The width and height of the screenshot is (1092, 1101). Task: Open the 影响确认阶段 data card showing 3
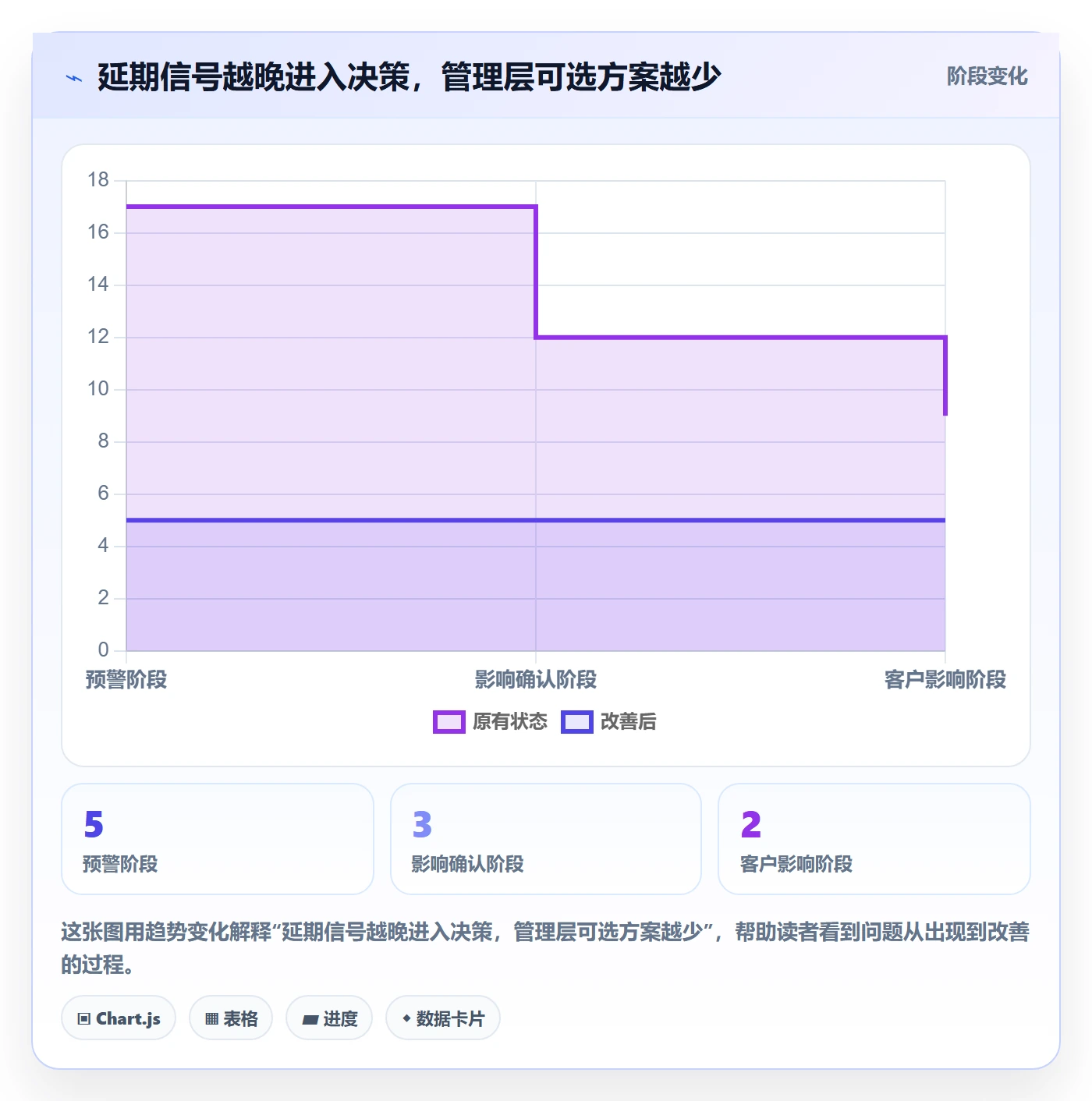coord(546,839)
